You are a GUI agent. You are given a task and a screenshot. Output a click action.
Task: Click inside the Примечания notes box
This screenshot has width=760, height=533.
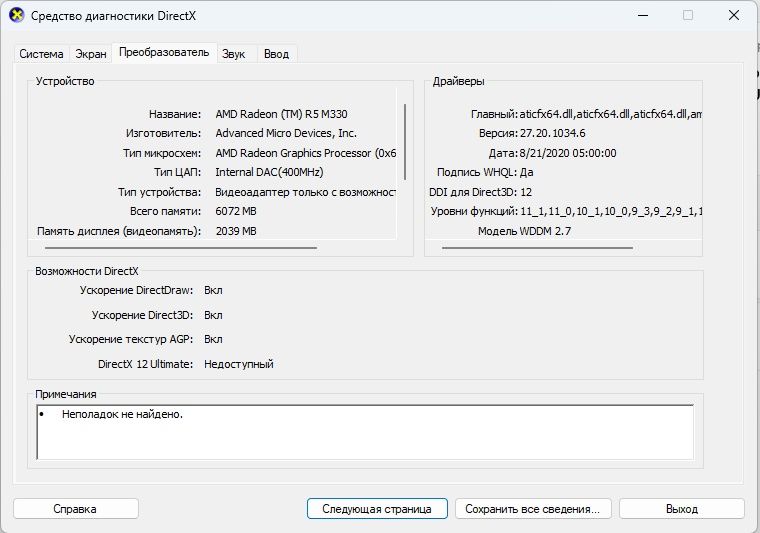pos(365,432)
